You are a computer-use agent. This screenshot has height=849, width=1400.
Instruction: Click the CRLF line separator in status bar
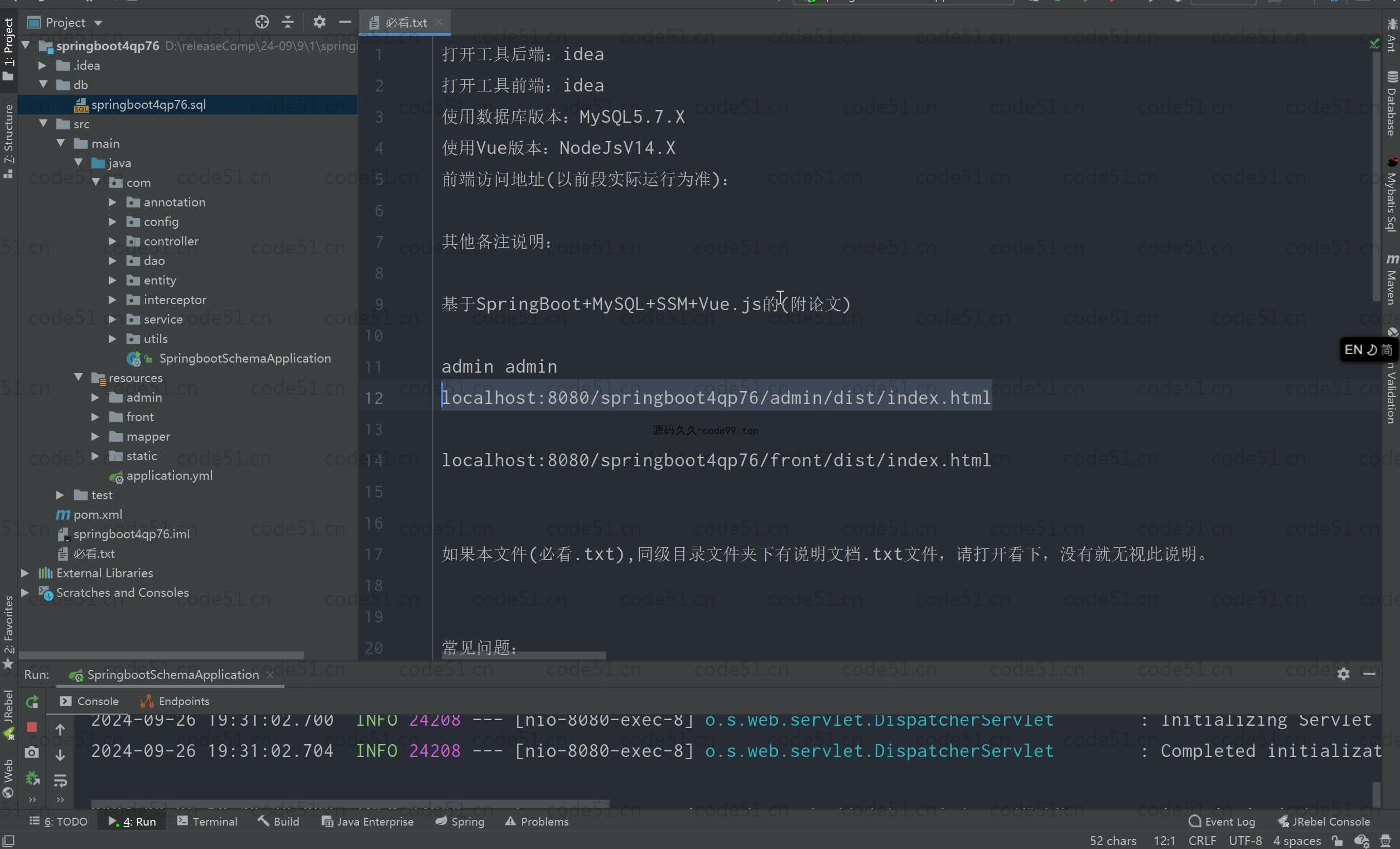tap(1203, 841)
